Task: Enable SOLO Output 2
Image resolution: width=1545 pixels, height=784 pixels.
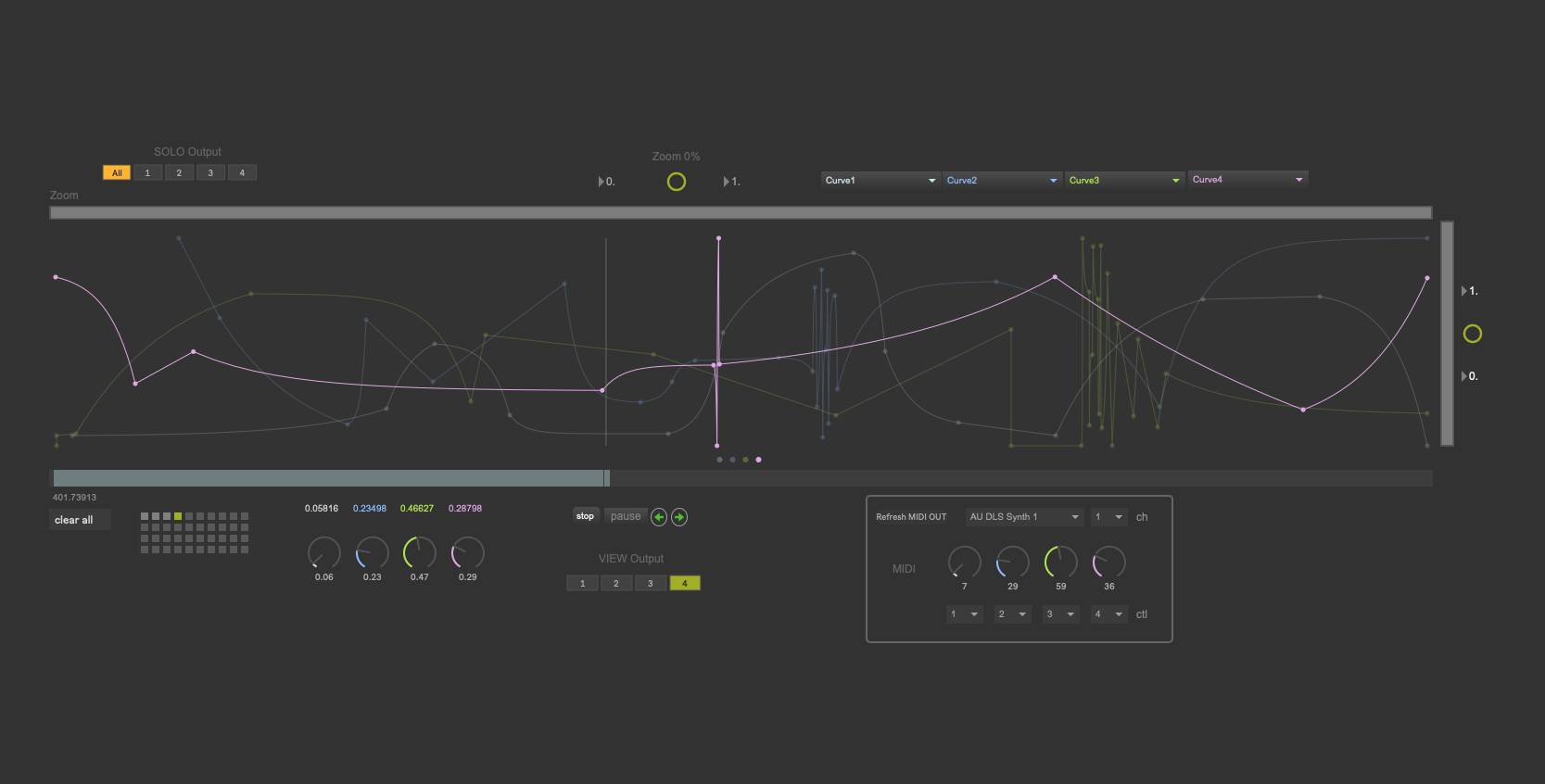Action: [179, 173]
